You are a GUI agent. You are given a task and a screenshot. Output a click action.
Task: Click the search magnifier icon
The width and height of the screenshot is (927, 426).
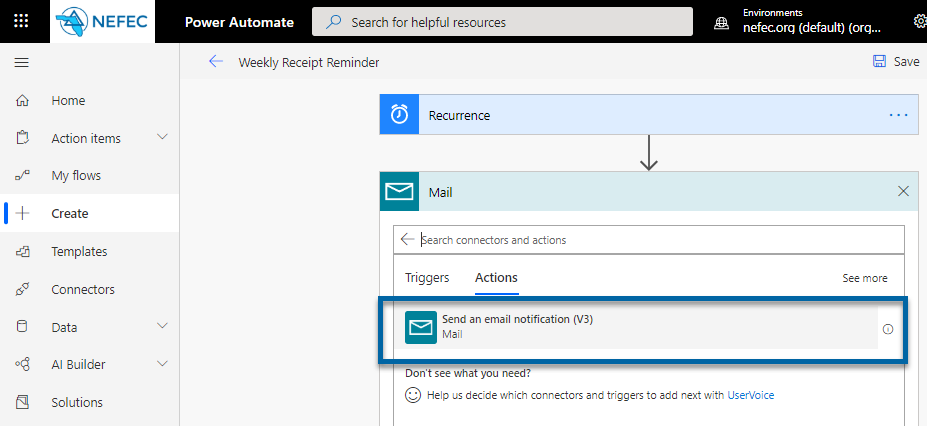pyautogui.click(x=334, y=22)
